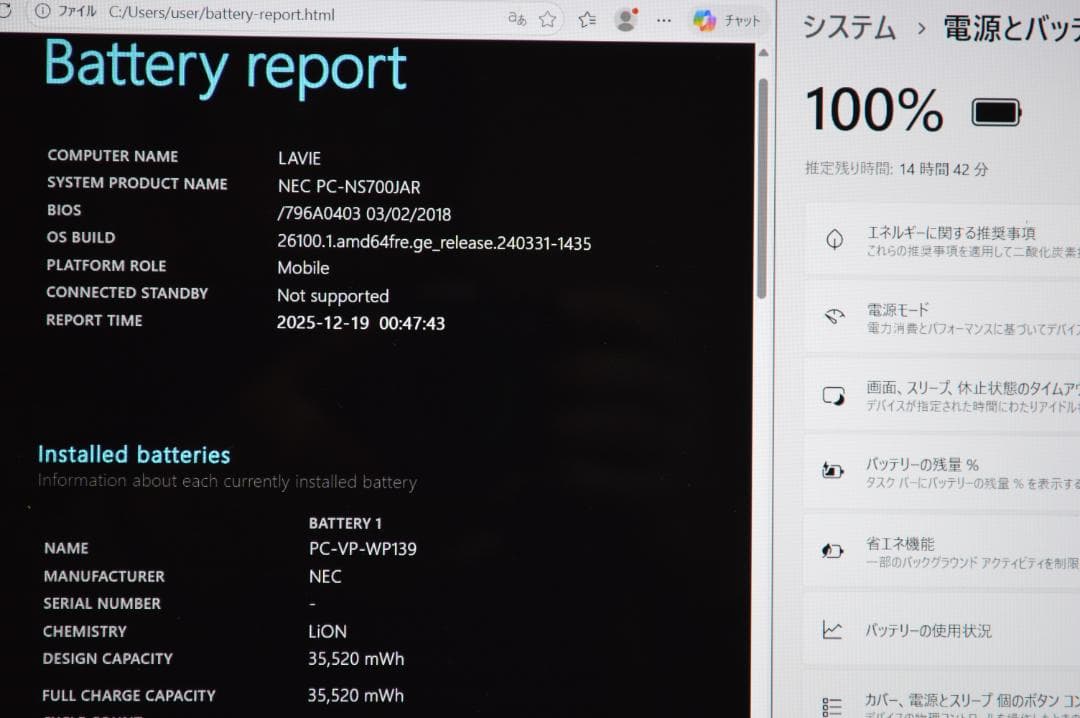Expand 省エネ機能 energy saver section
The image size is (1080, 718).
click(950, 551)
